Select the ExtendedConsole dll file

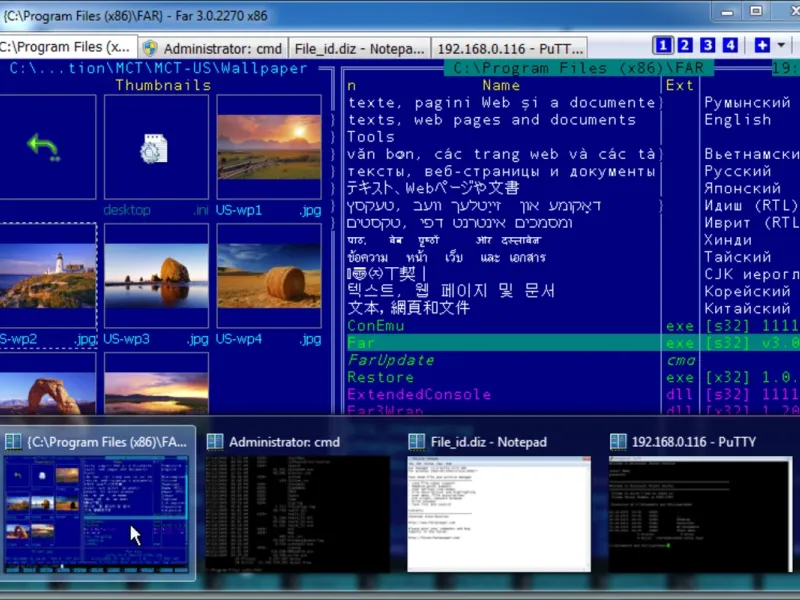(503, 394)
